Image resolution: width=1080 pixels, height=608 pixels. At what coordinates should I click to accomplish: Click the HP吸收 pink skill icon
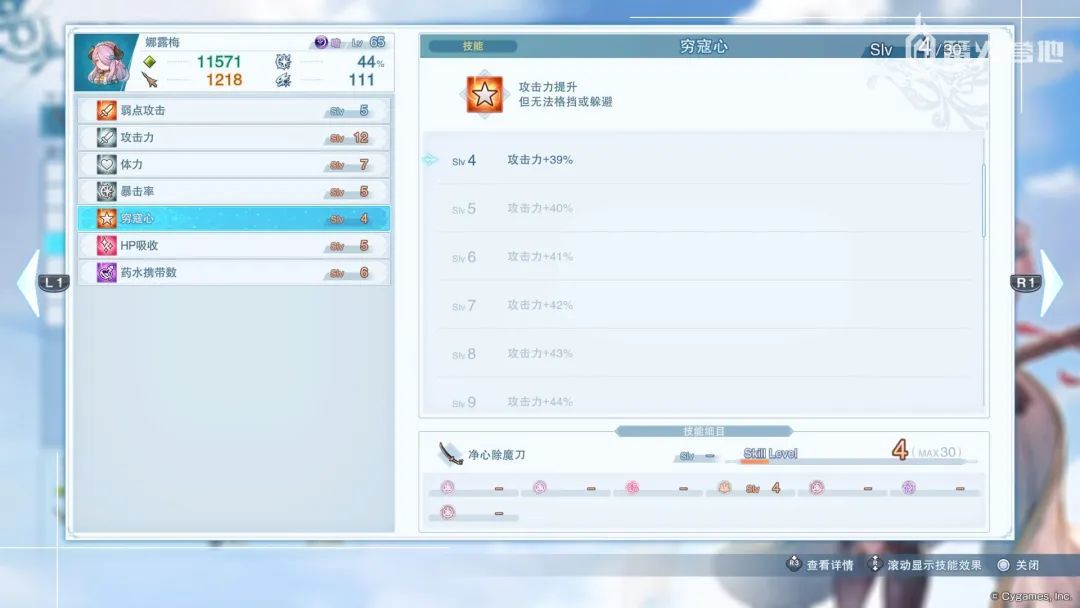pyautogui.click(x=106, y=245)
